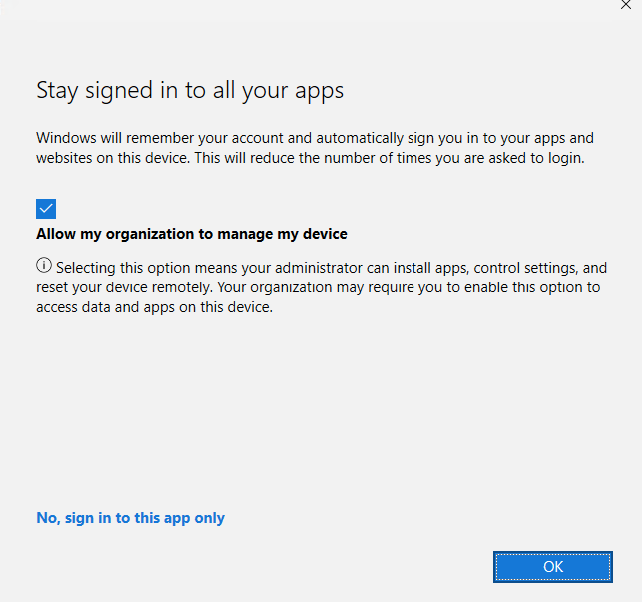Click the 'websites on this device' text line
The image size is (642, 602).
pyautogui.click(x=310, y=158)
